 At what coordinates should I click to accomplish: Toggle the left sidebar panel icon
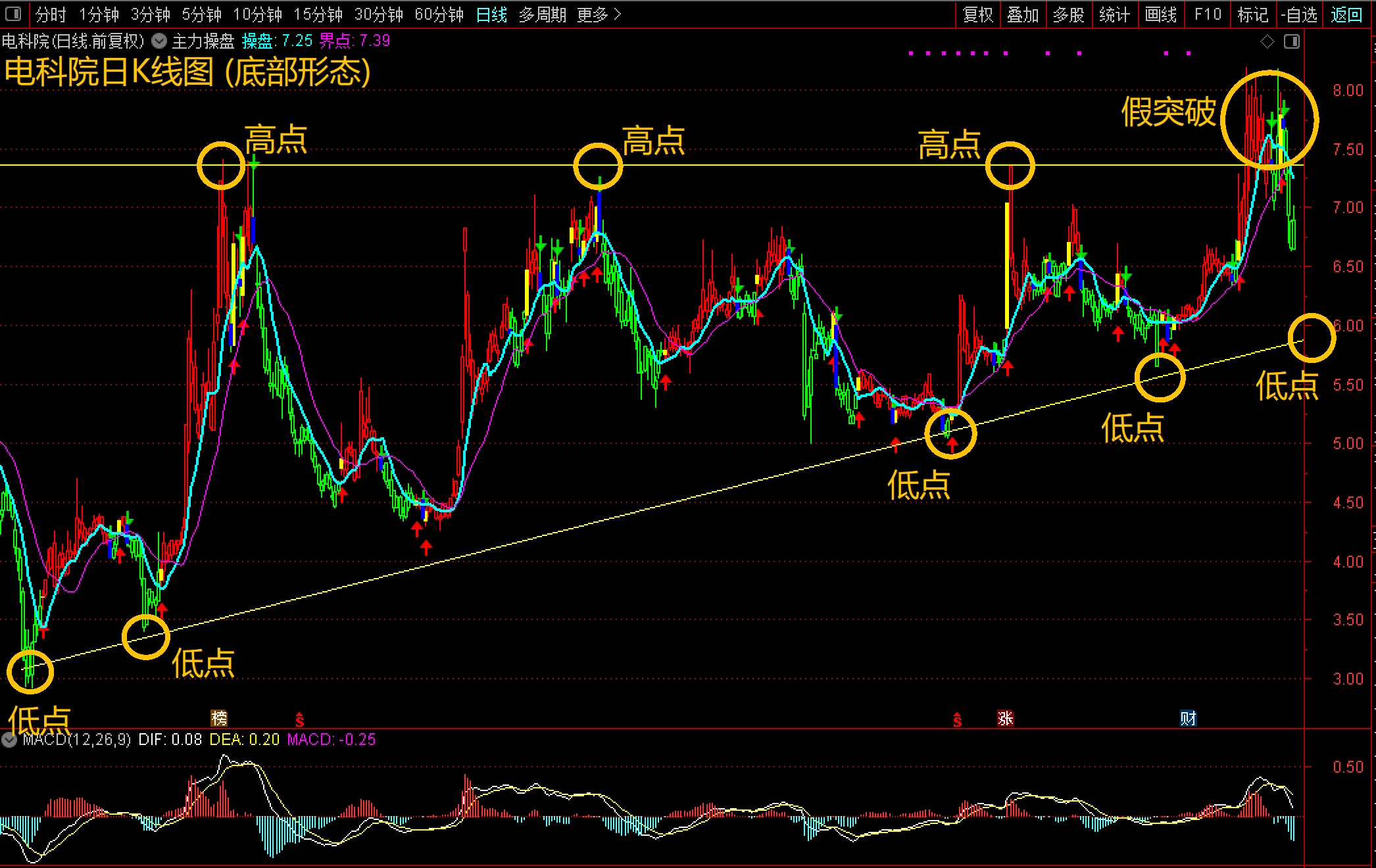pyautogui.click(x=13, y=14)
